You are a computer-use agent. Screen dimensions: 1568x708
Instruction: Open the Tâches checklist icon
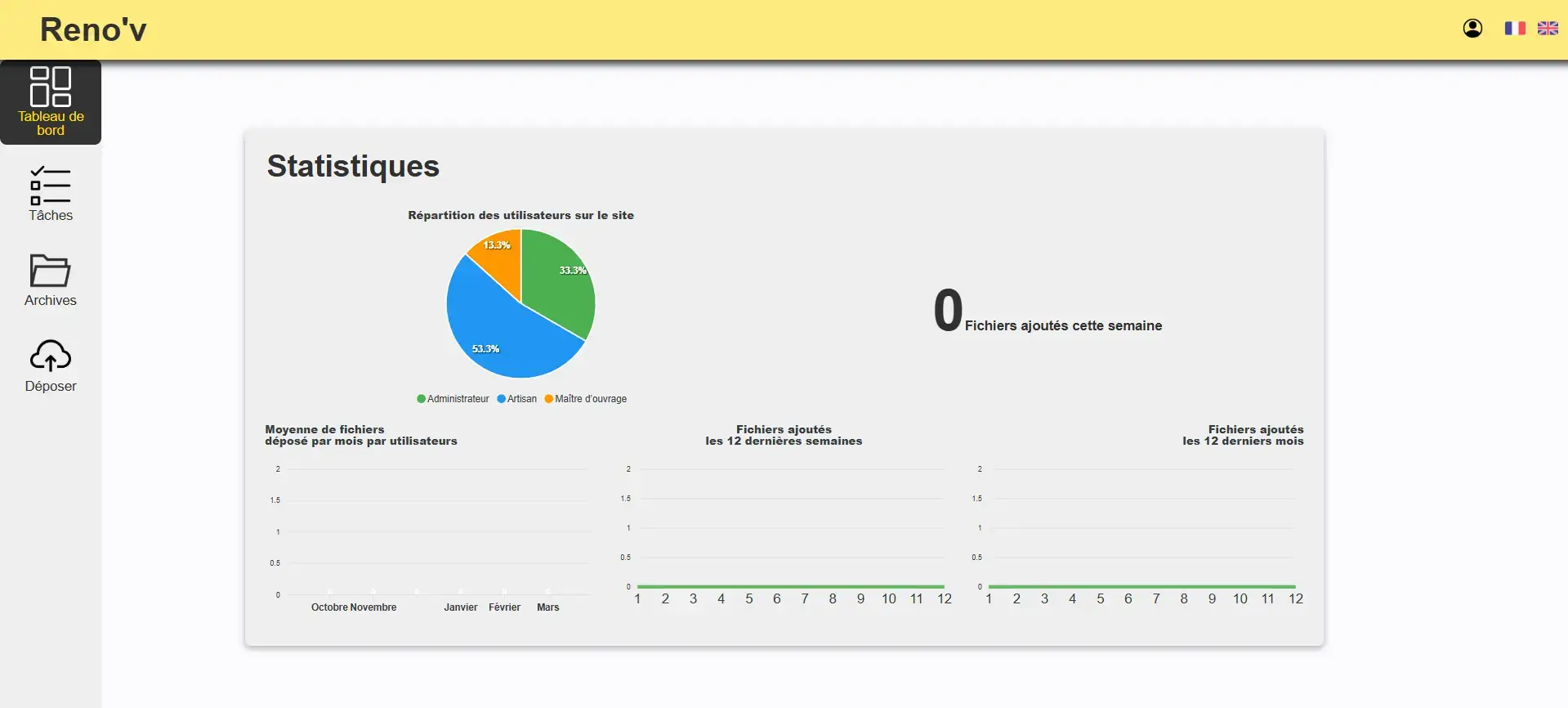click(51, 186)
